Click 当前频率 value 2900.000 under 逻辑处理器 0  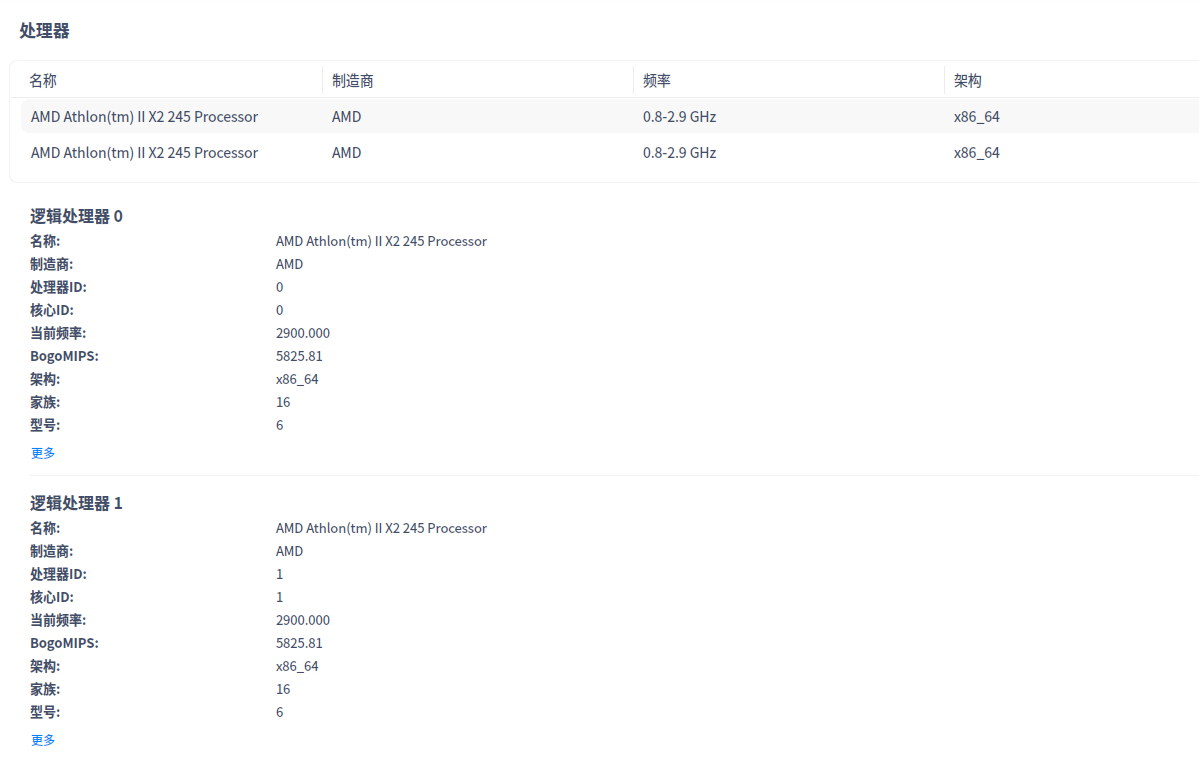pyautogui.click(x=303, y=333)
